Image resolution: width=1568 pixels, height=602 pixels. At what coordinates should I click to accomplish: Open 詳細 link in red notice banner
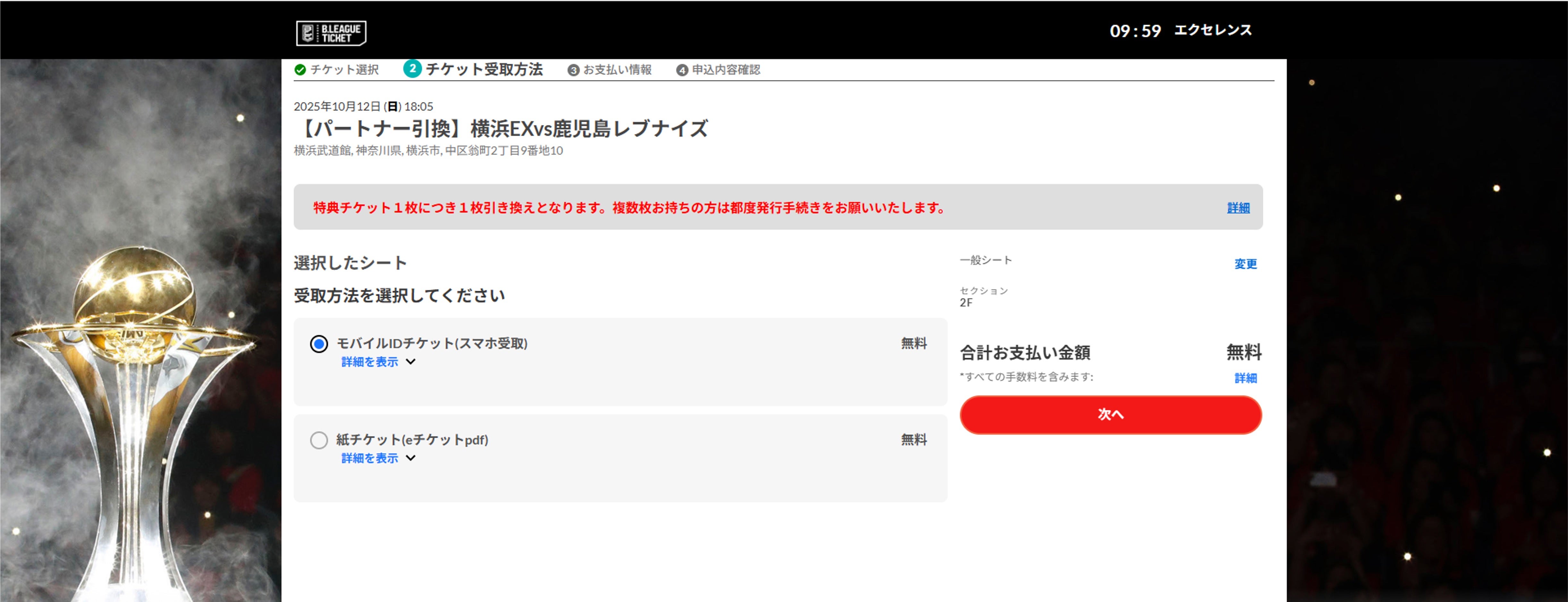coord(1237,208)
